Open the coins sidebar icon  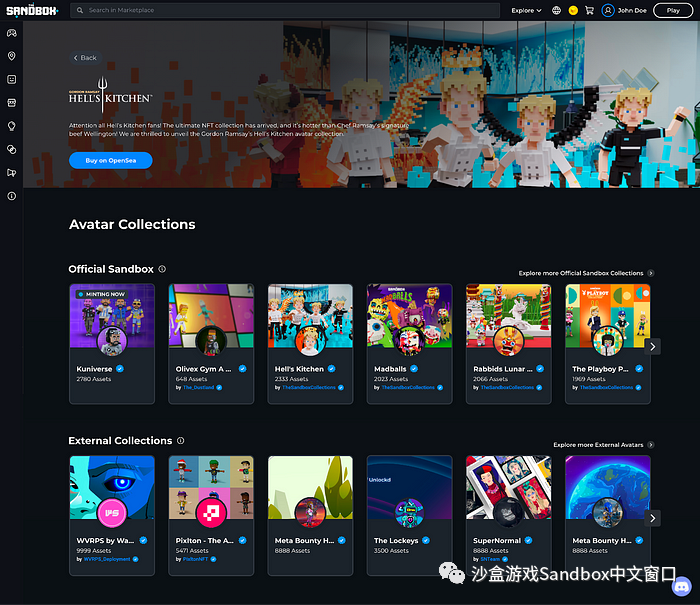coord(12,149)
